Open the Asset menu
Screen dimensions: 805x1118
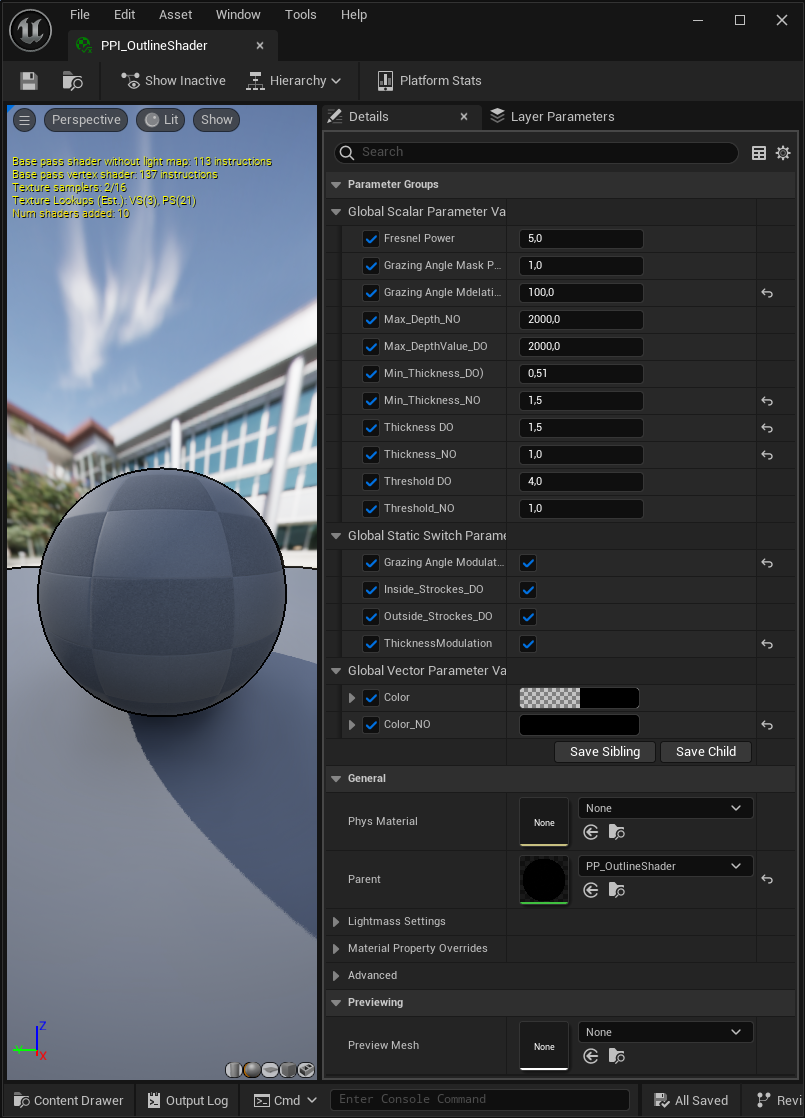point(176,15)
